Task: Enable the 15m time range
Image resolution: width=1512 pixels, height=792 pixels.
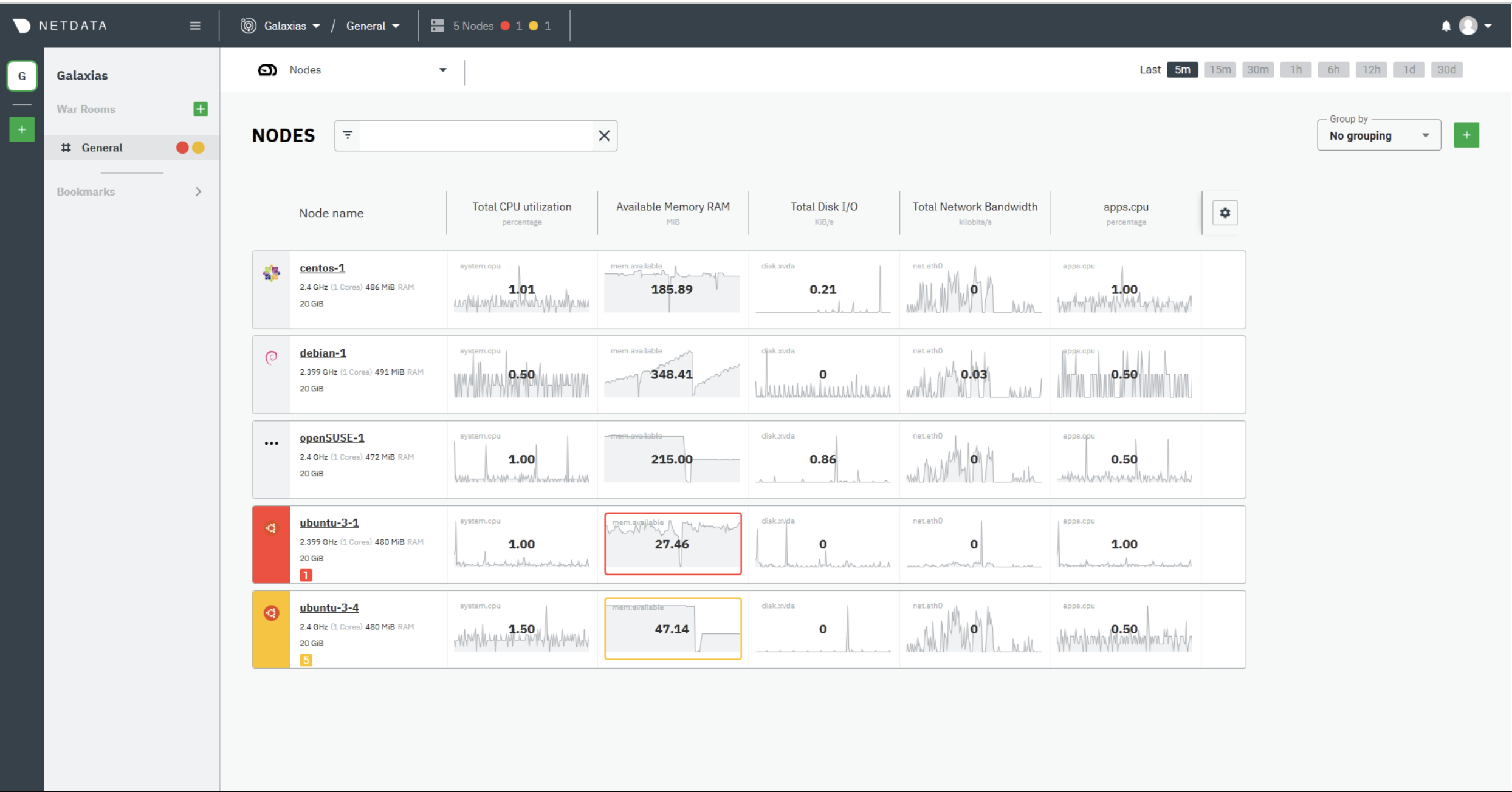Action: pyautogui.click(x=1220, y=69)
